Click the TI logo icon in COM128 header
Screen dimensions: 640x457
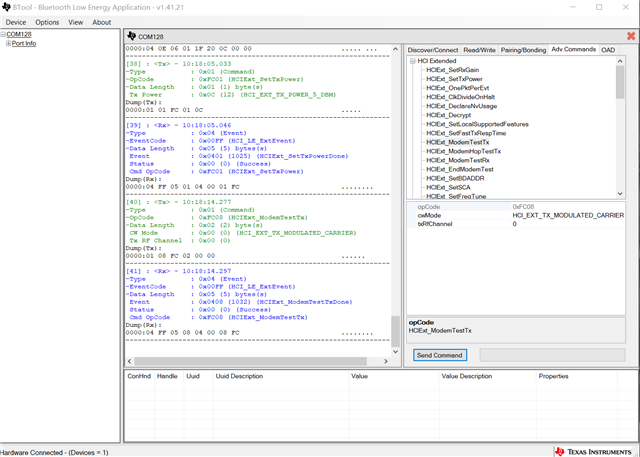131,37
